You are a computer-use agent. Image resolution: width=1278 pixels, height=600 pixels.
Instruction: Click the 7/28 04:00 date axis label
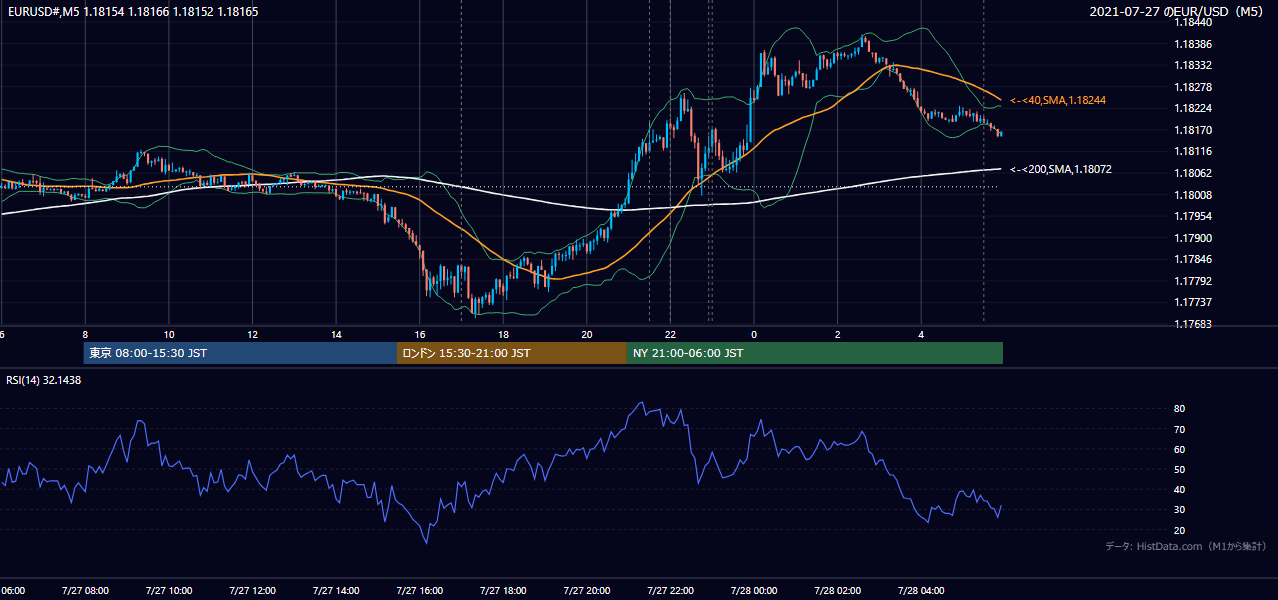tap(921, 590)
